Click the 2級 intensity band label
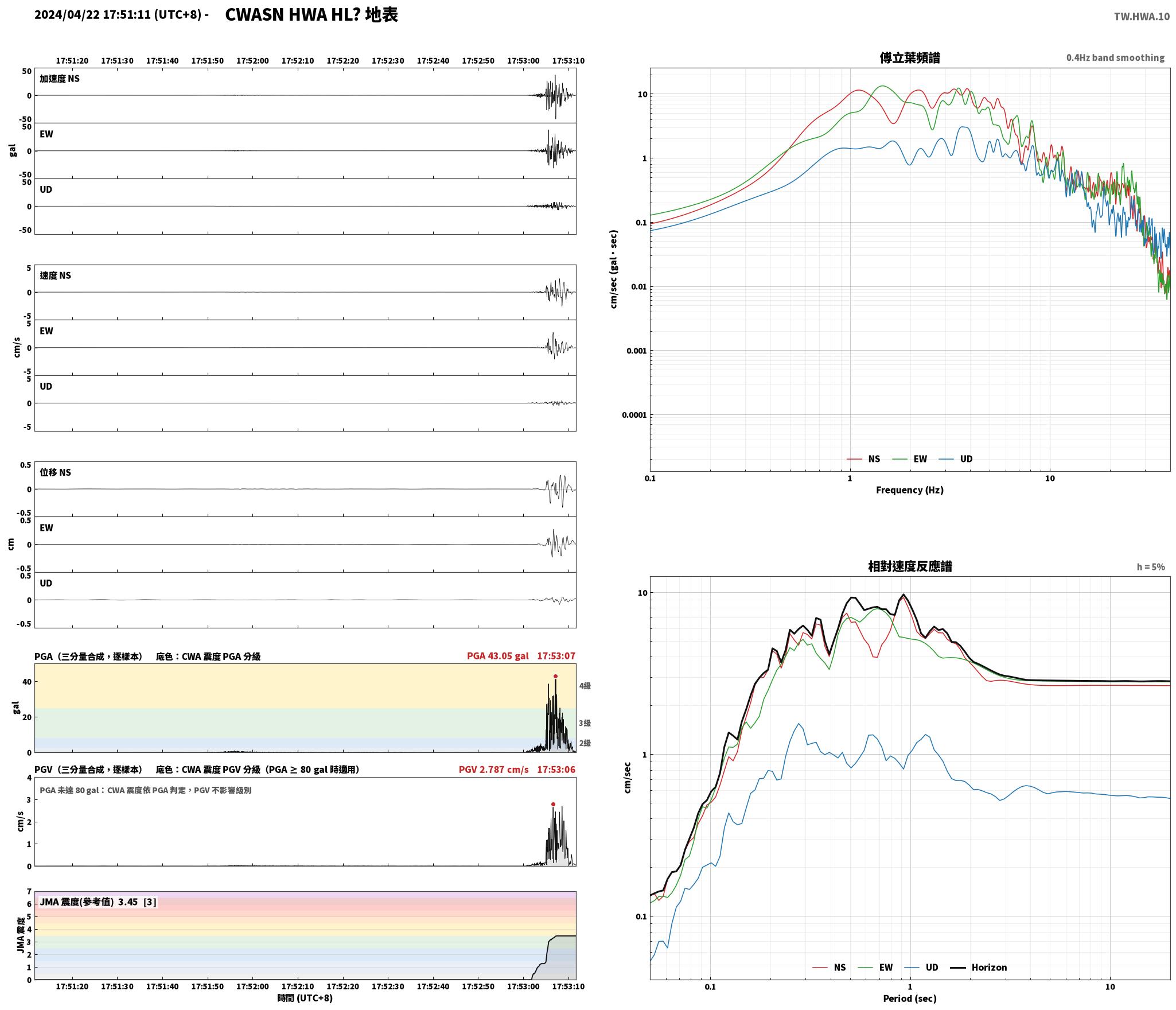The image size is (1176, 1010). 585,743
